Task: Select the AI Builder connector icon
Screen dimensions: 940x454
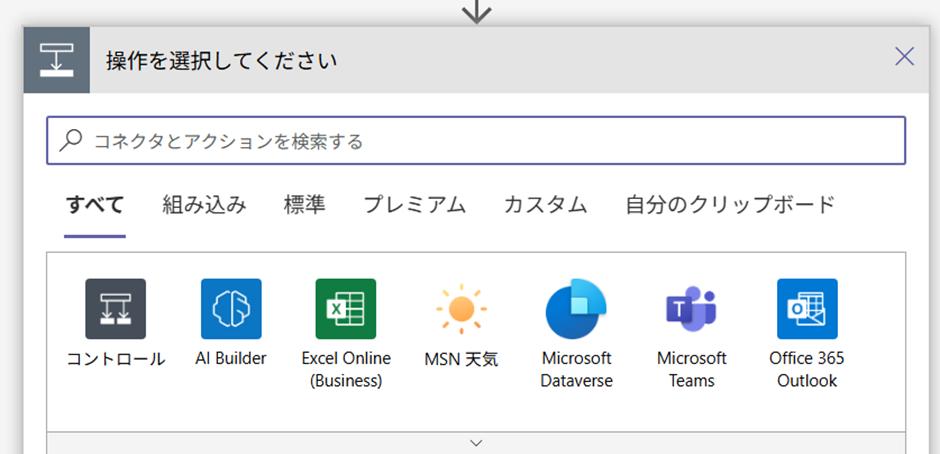Action: (x=231, y=309)
